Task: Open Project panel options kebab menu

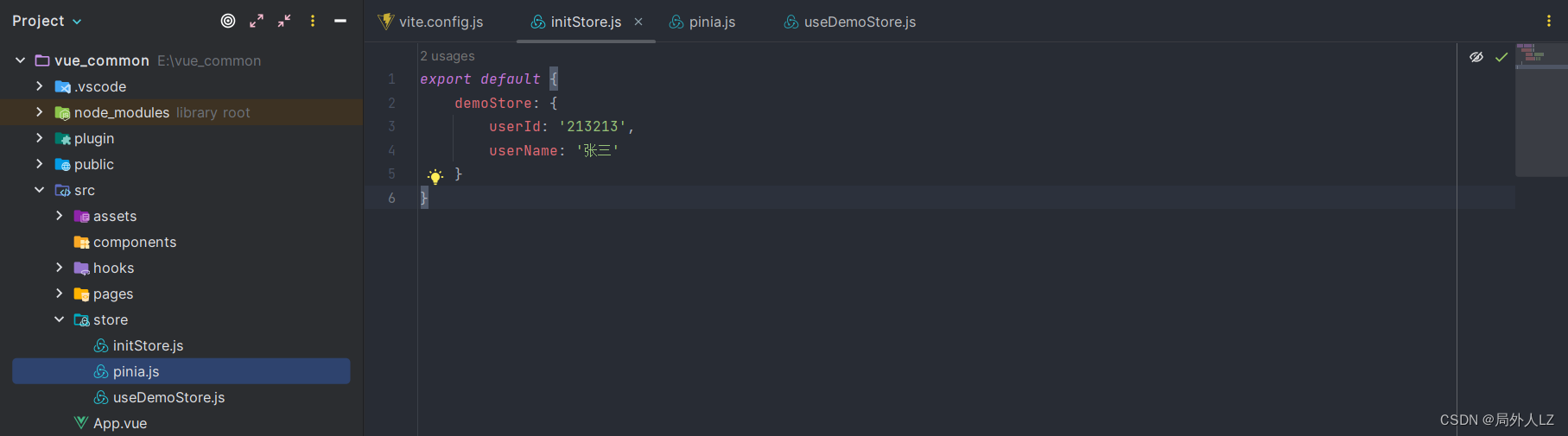Action: pos(313,21)
